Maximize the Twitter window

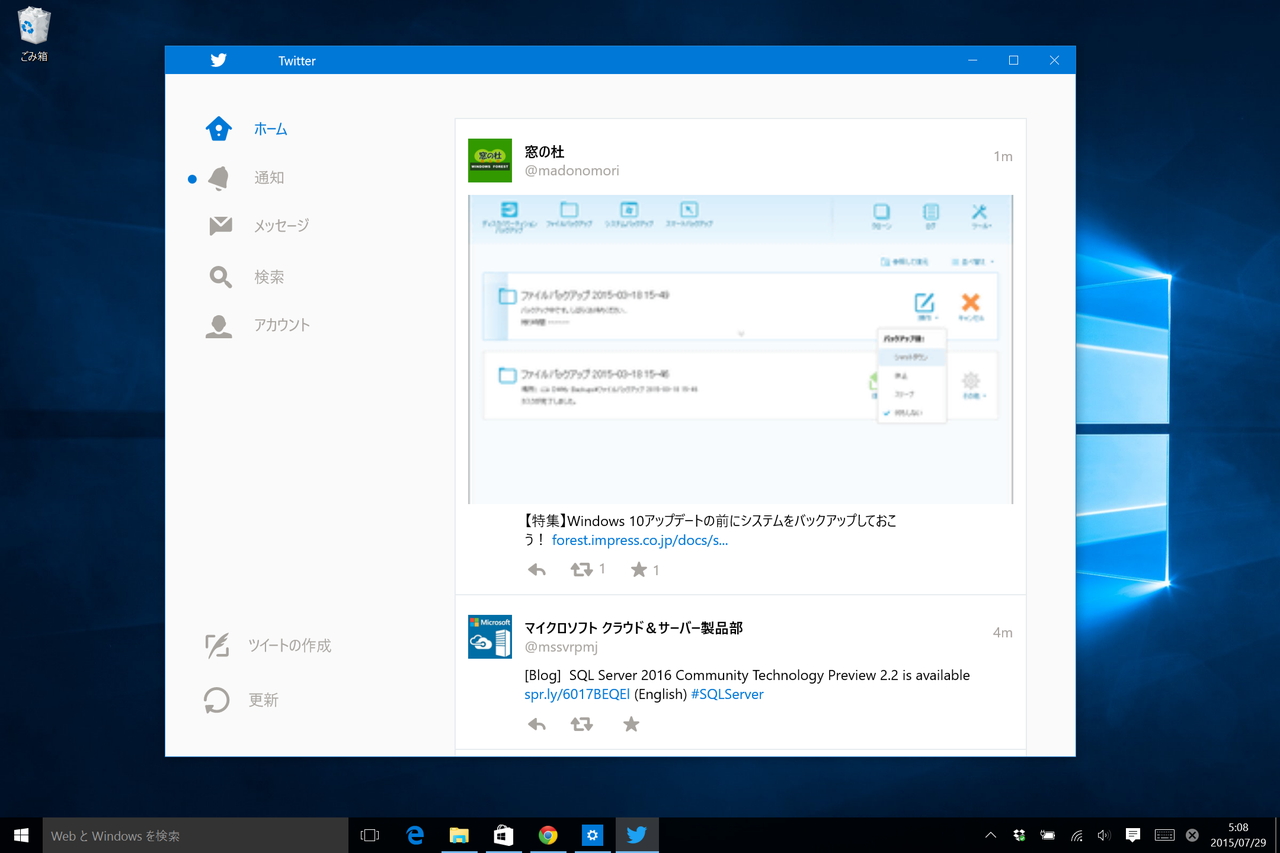click(1013, 61)
